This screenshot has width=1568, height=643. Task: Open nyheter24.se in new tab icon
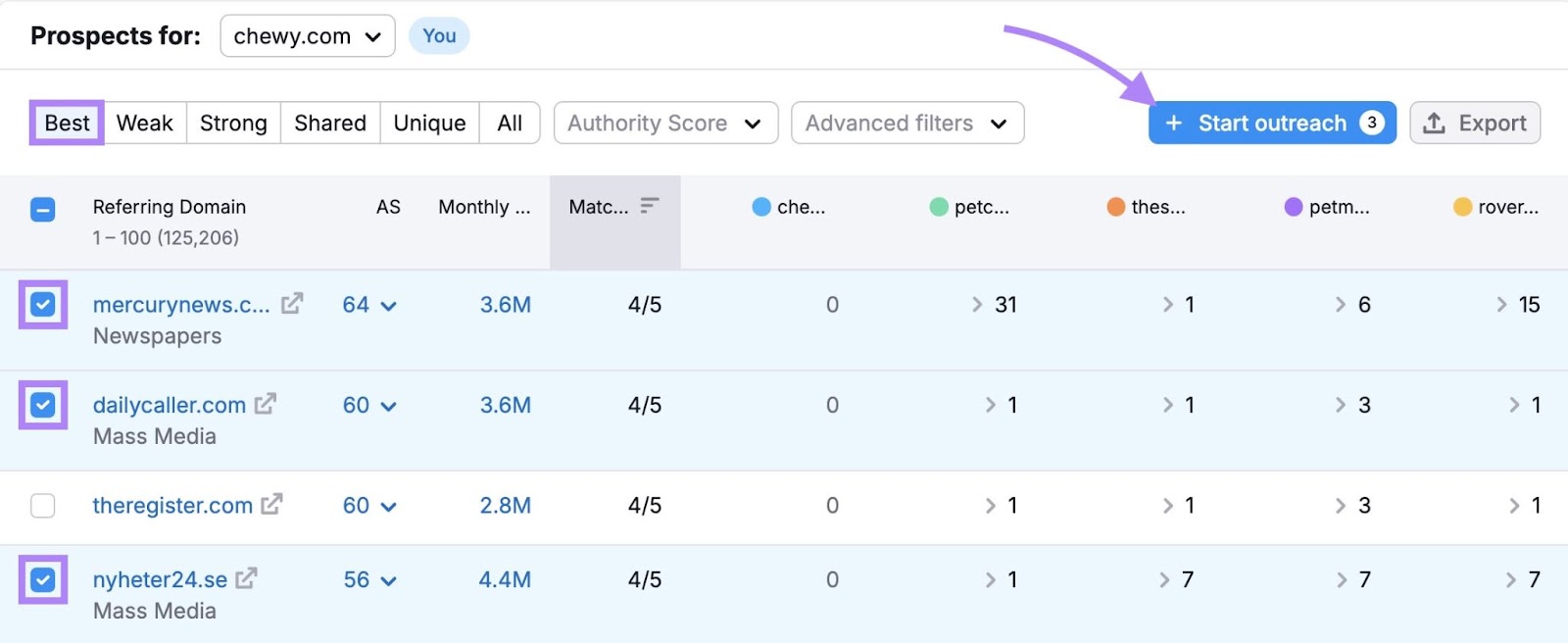click(246, 578)
